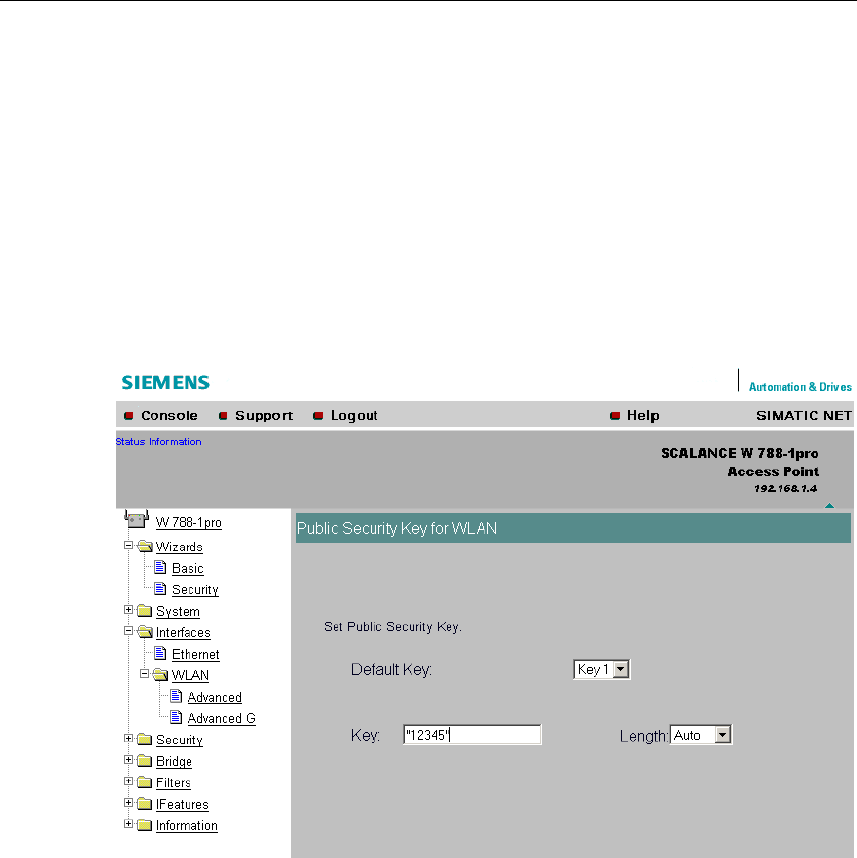Image resolution: width=857 pixels, height=858 pixels.
Task: Click the IFeatures folder icon
Action: tap(144, 803)
